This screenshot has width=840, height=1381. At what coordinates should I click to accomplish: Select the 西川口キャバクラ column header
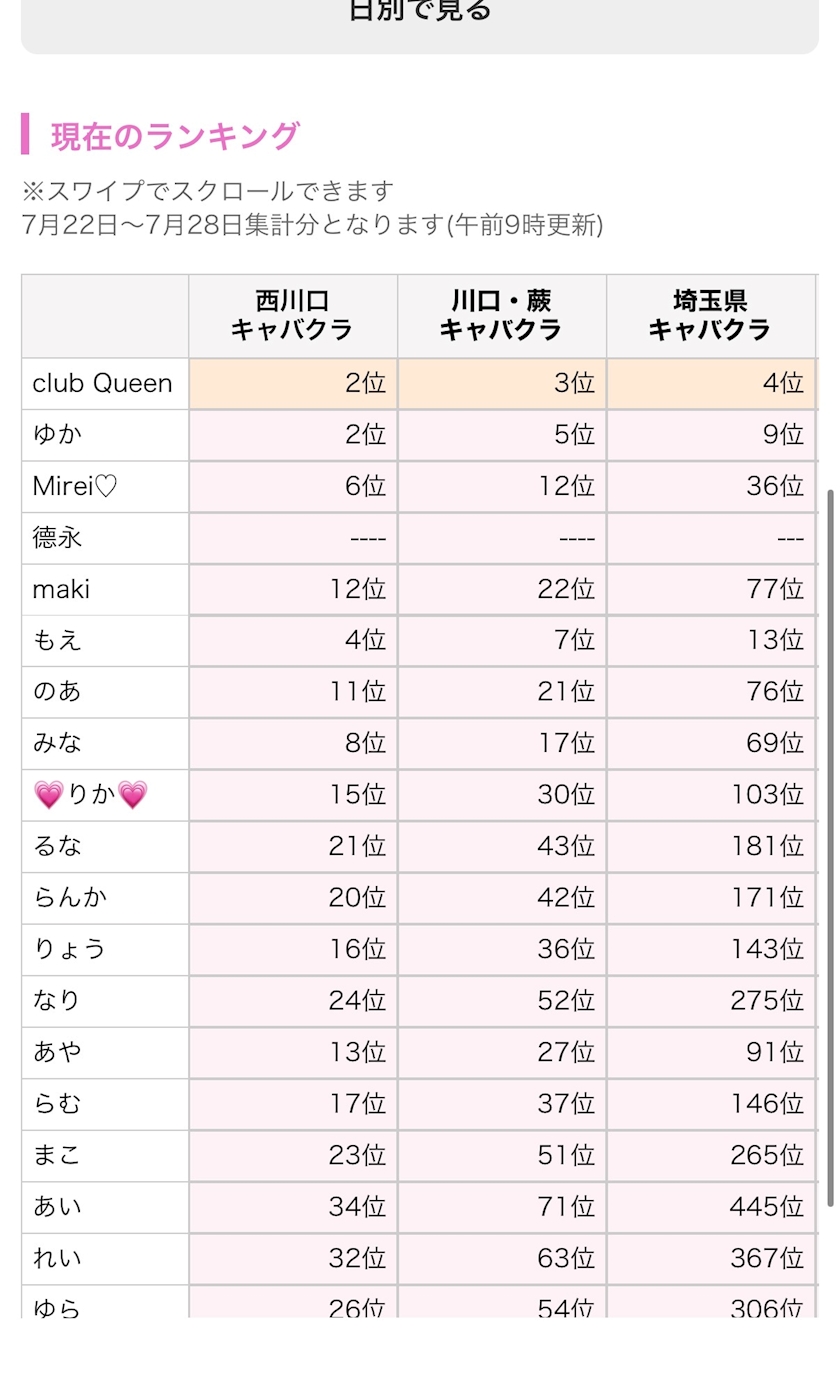click(293, 316)
